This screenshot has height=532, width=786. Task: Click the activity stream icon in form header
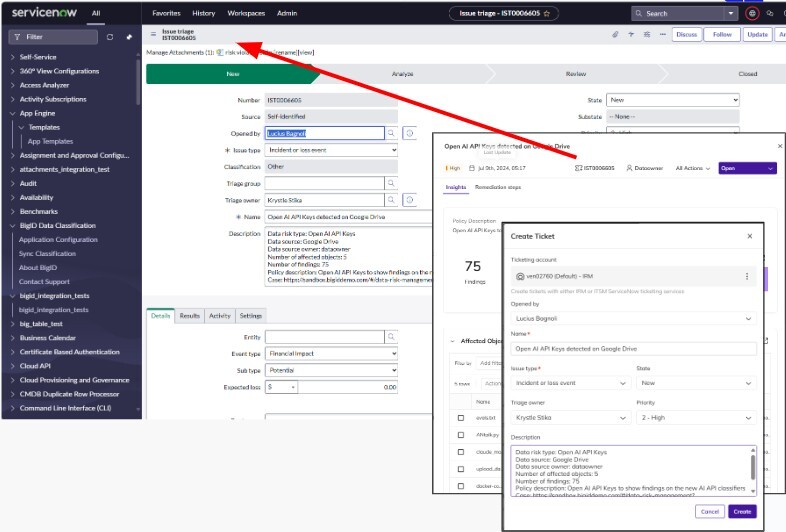pyautogui.click(x=631, y=34)
